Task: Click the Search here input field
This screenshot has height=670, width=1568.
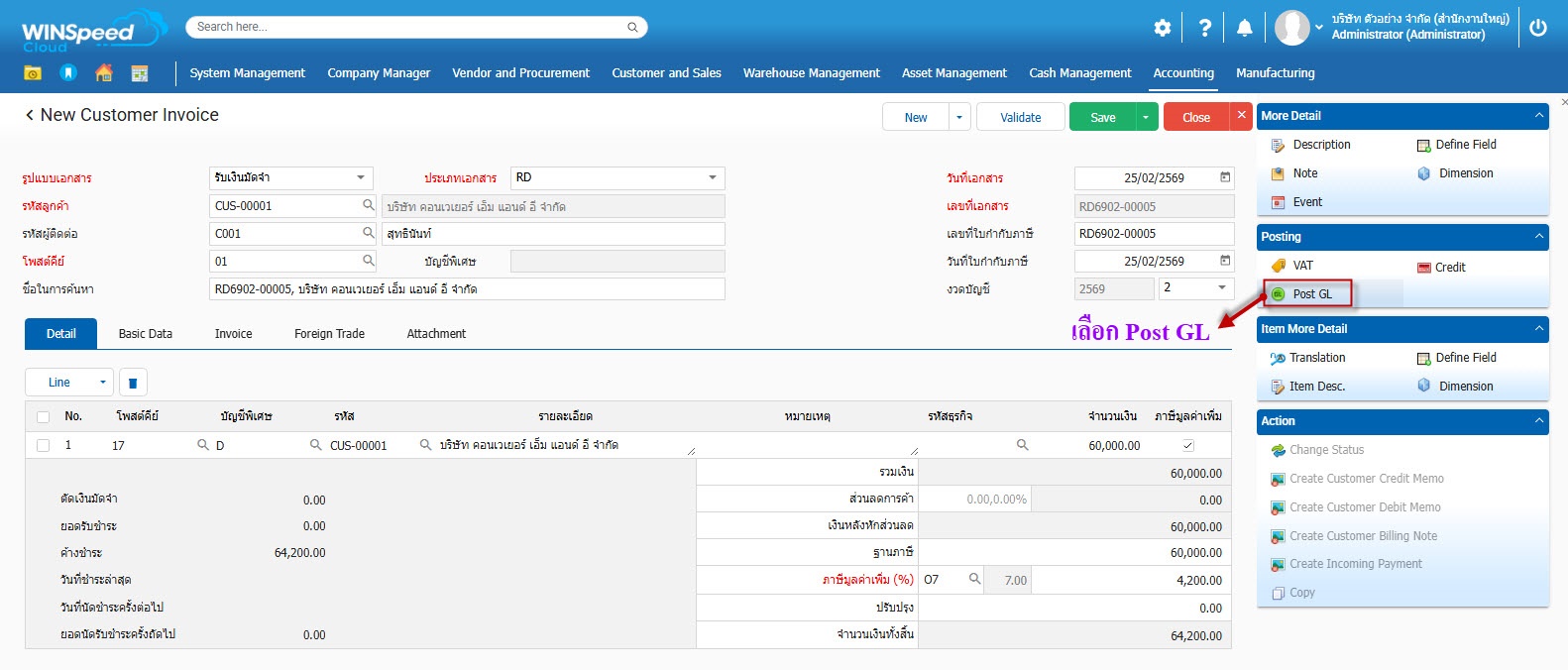Action: tap(406, 27)
